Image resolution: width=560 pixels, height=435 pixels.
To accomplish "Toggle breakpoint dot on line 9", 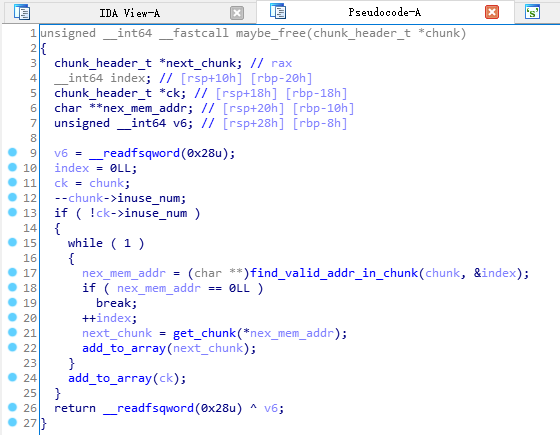I will (x=12, y=152).
